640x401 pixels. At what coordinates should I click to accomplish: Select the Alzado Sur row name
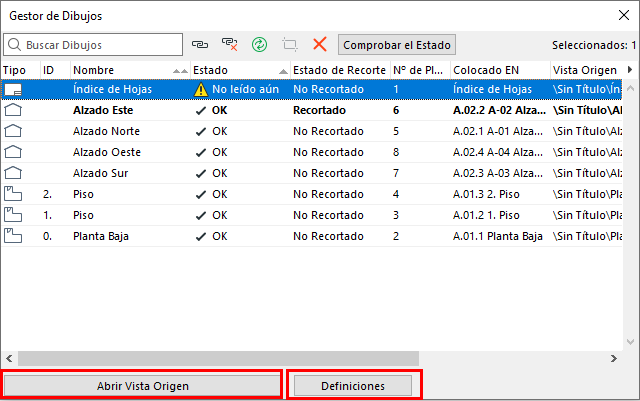pyautogui.click(x=100, y=173)
